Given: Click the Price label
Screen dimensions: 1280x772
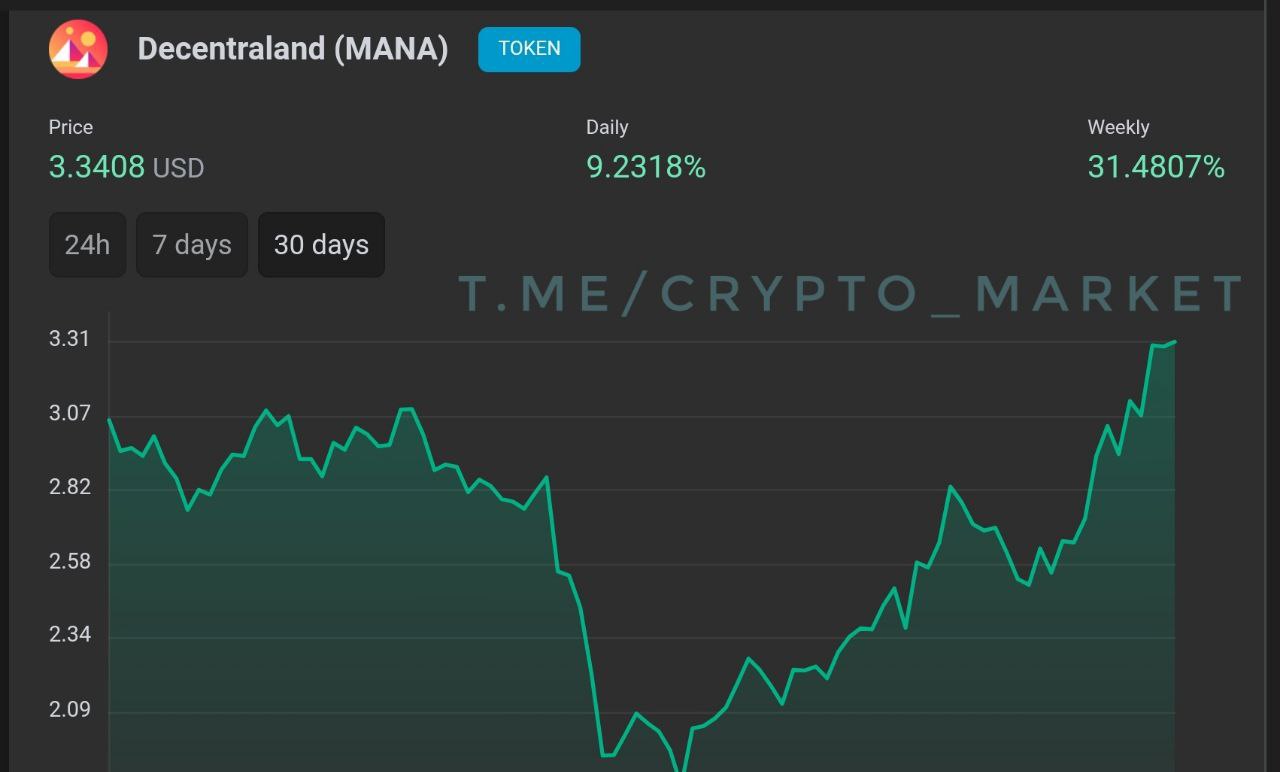Looking at the screenshot, I should (71, 127).
